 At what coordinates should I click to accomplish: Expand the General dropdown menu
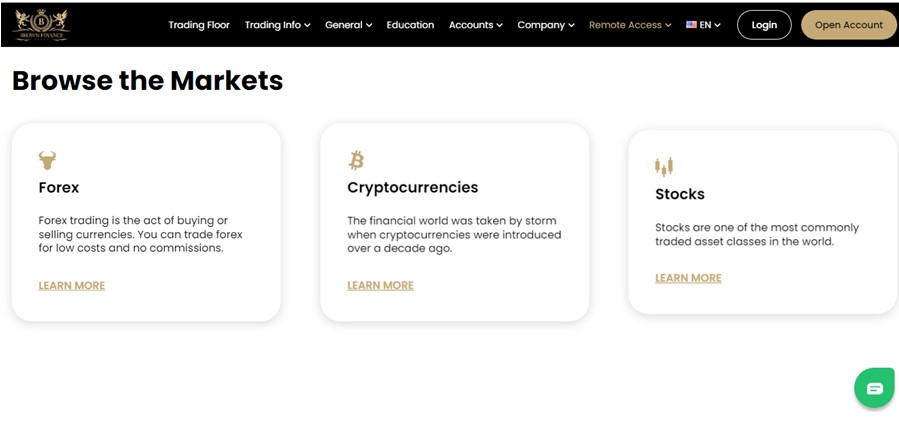[x=348, y=25]
